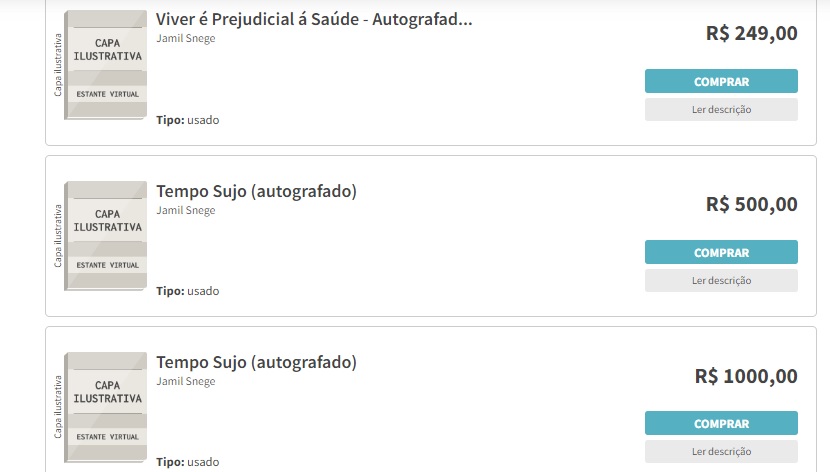Click Tipo: usado in the Viver é Prejudicial listing
Viewport: 830px width, 472px height.
tap(188, 120)
